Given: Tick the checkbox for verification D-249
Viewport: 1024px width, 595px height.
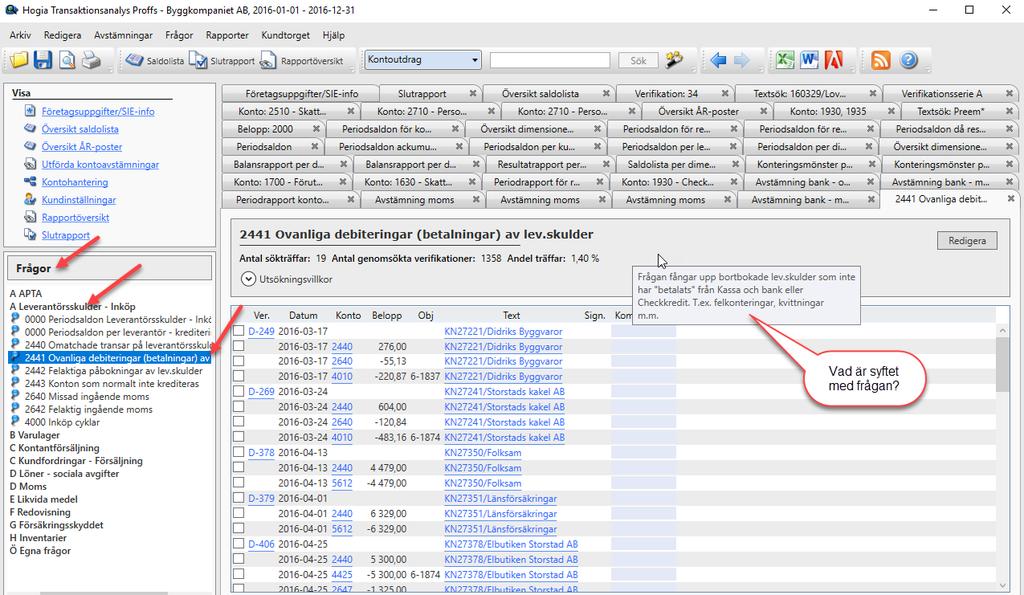Looking at the screenshot, I should (239, 331).
